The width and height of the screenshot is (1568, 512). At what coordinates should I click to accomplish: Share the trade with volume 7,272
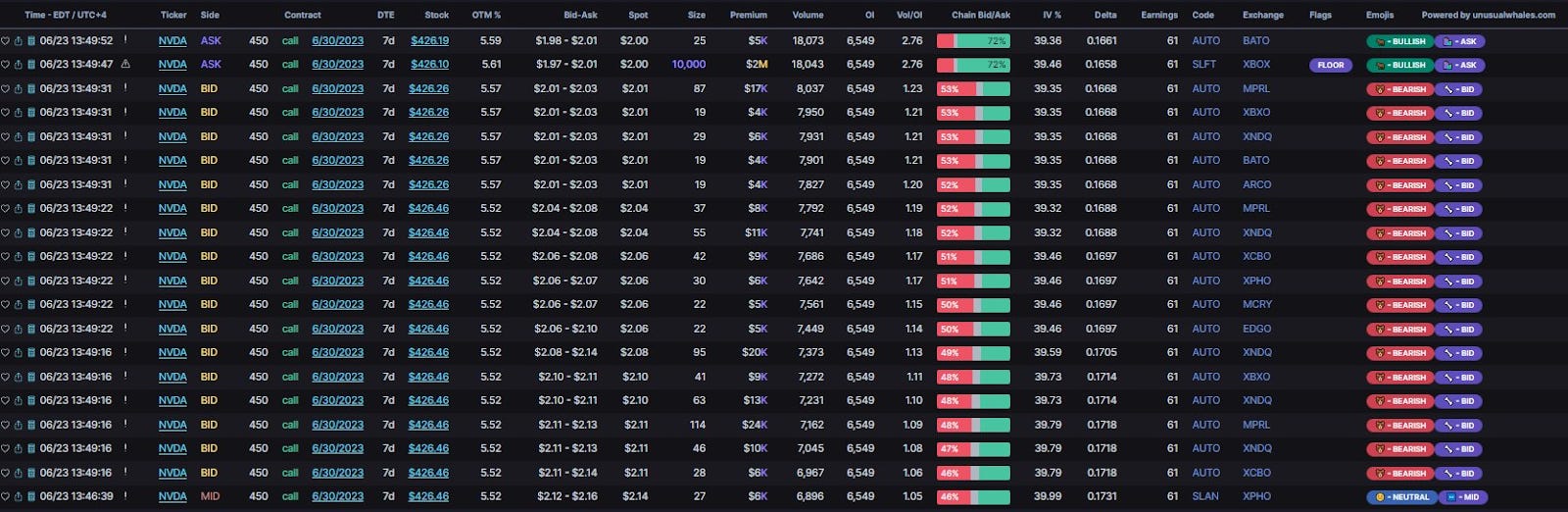pos(18,378)
